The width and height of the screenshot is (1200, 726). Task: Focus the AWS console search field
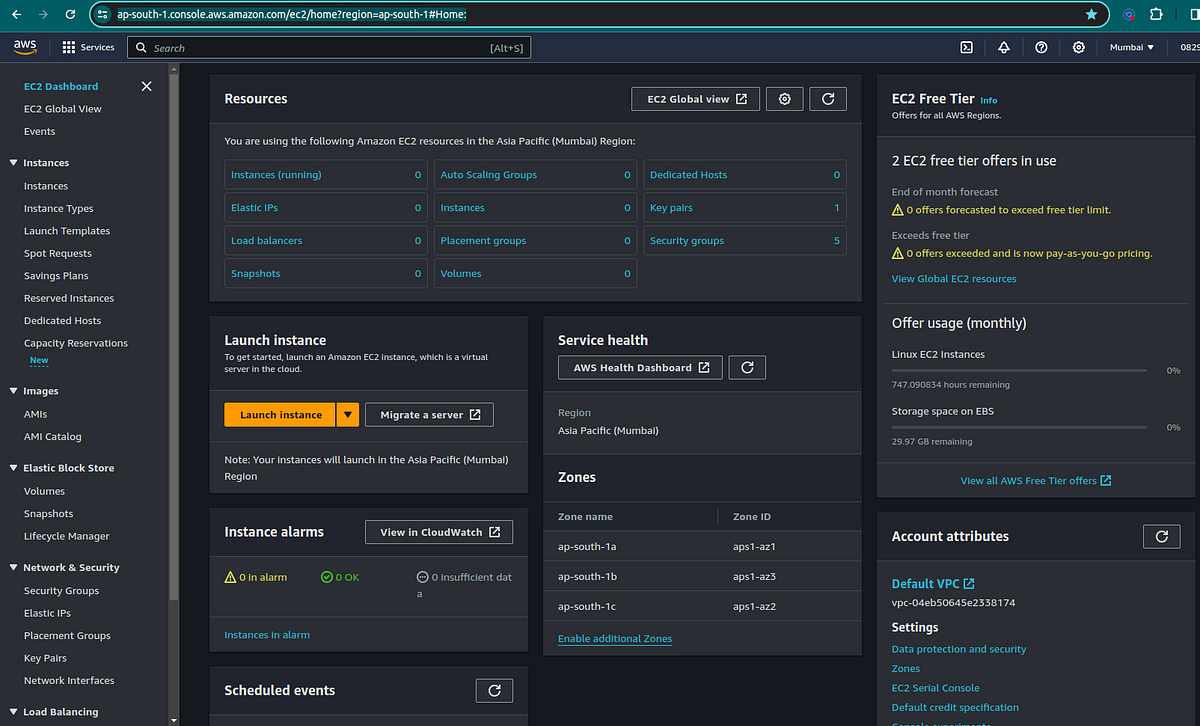[x=329, y=47]
